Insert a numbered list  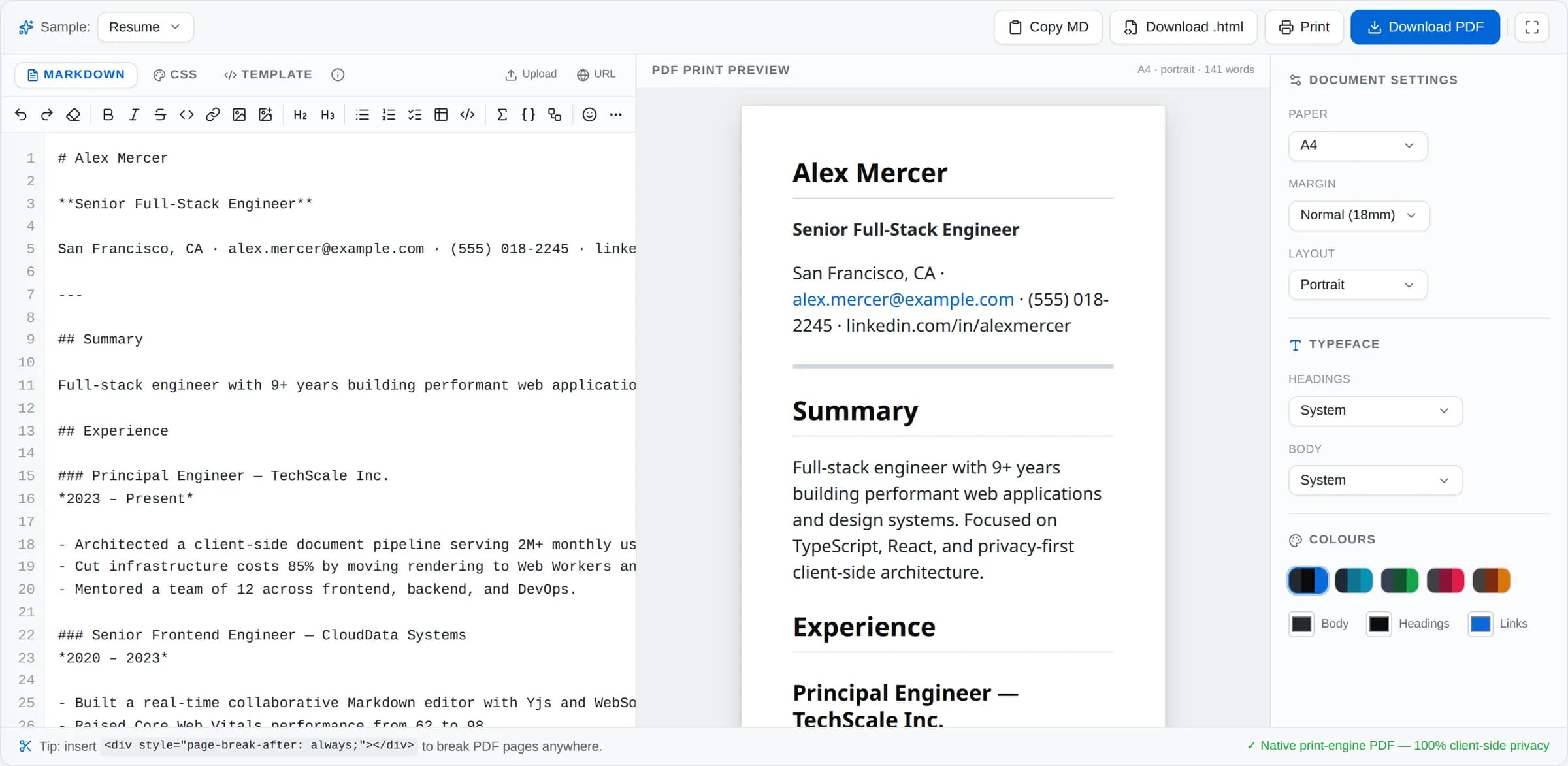click(x=389, y=115)
